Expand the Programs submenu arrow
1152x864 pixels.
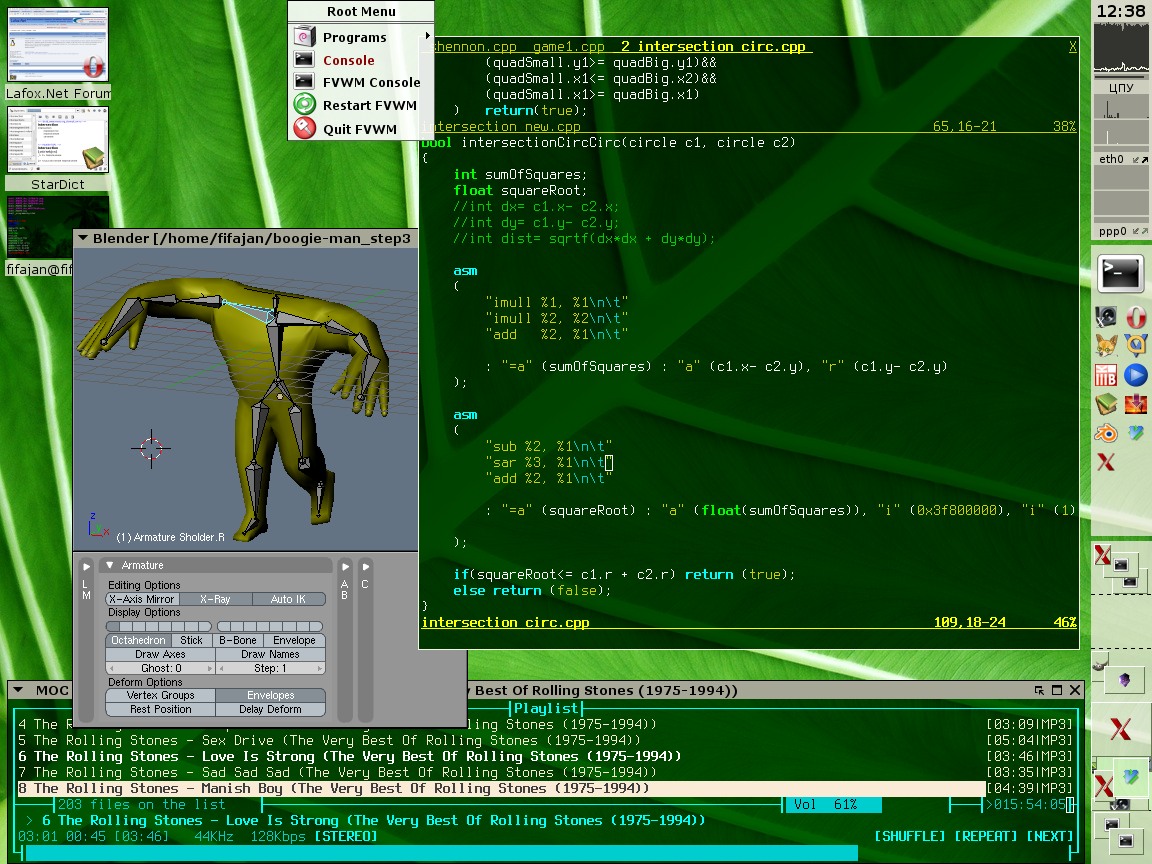(x=427, y=35)
